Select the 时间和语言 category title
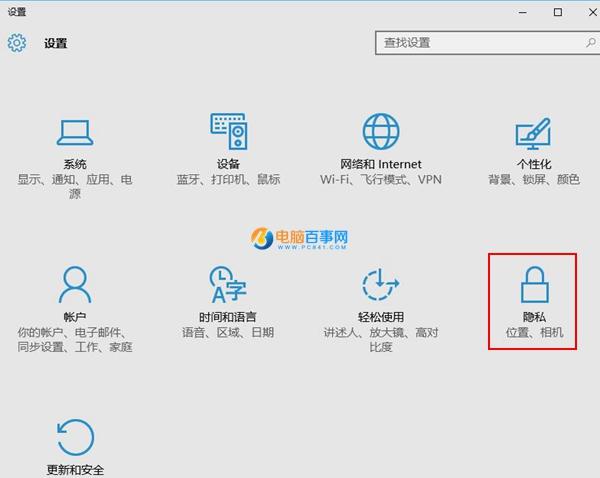The width and height of the screenshot is (600, 478). click(x=228, y=317)
